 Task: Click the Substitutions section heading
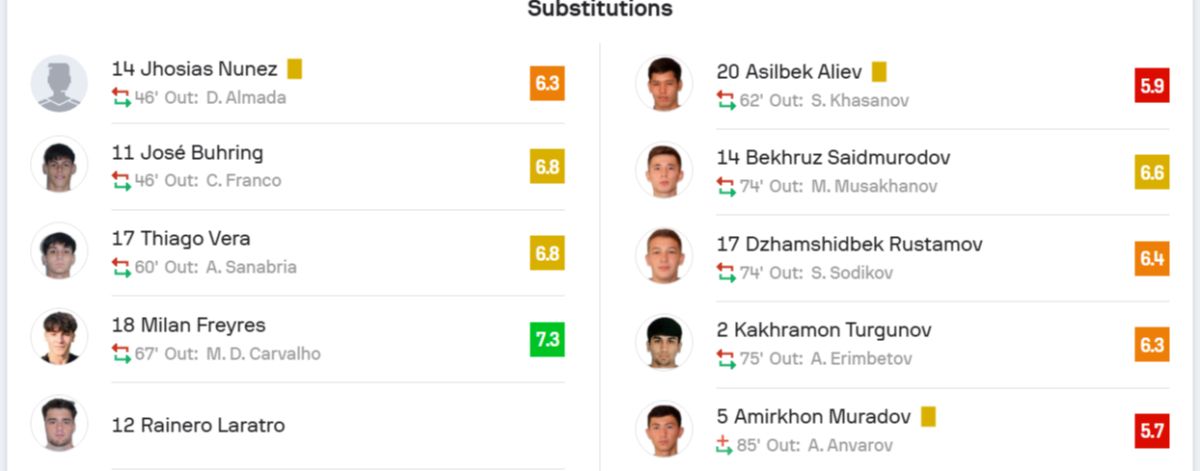click(600, 9)
